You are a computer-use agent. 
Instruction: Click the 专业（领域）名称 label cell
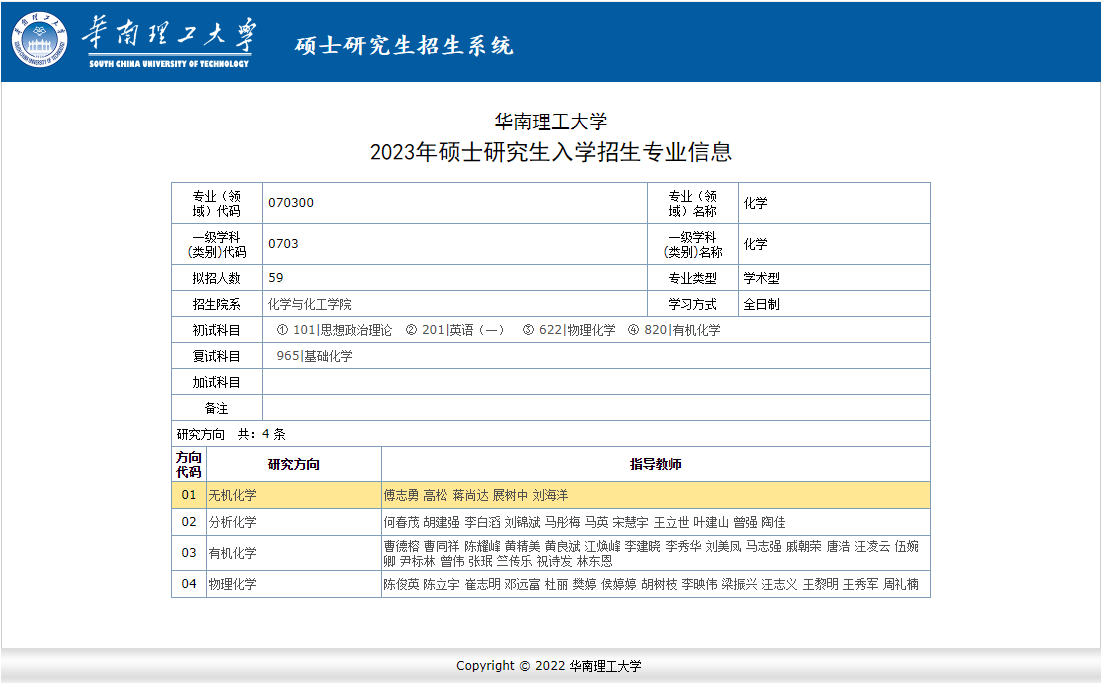click(693, 203)
